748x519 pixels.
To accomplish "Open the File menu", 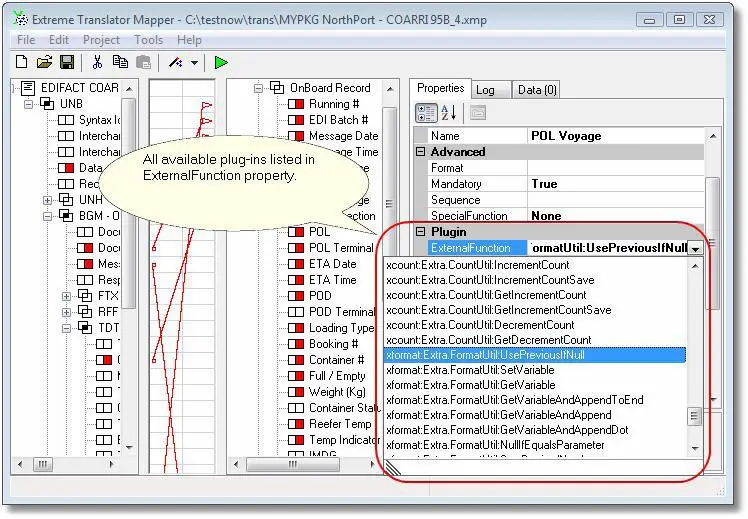I will point(26,40).
